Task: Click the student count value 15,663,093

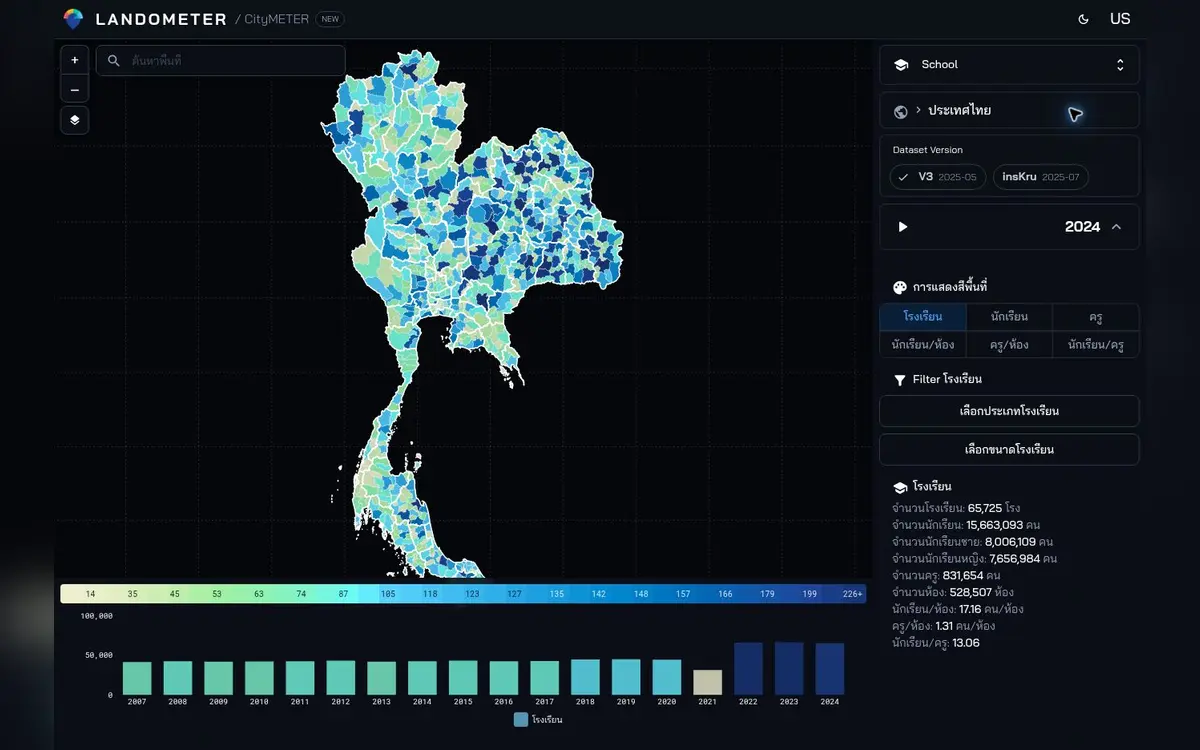Action: 994,525
